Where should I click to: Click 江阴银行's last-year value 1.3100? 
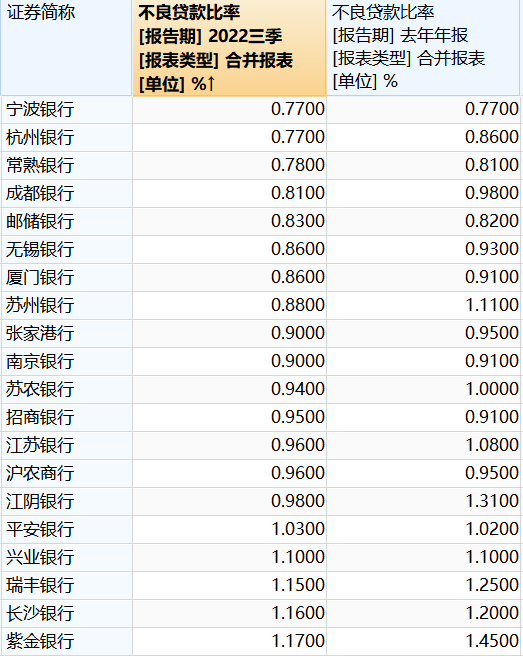492,502
